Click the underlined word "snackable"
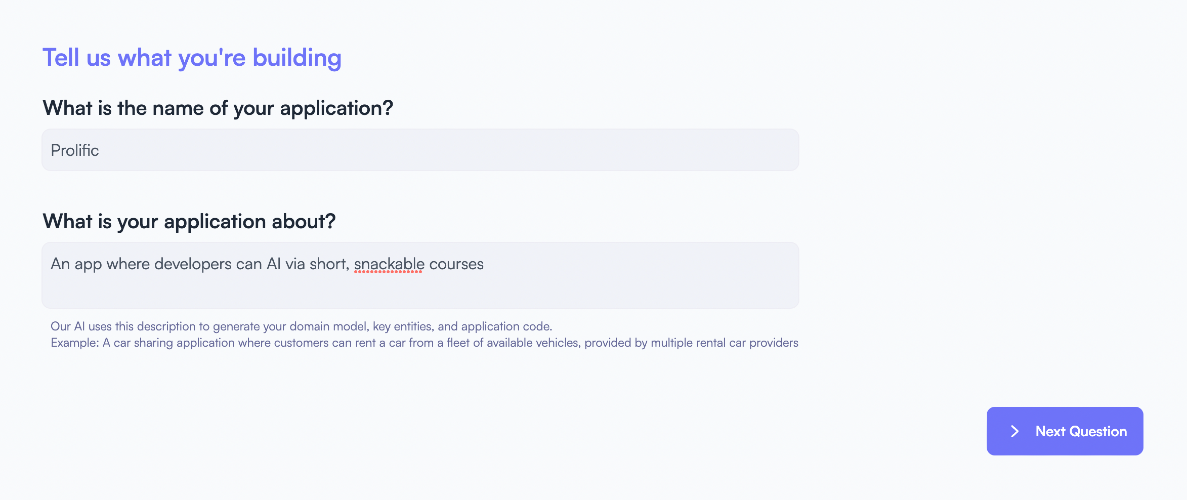1187x500 pixels. pyautogui.click(x=389, y=265)
